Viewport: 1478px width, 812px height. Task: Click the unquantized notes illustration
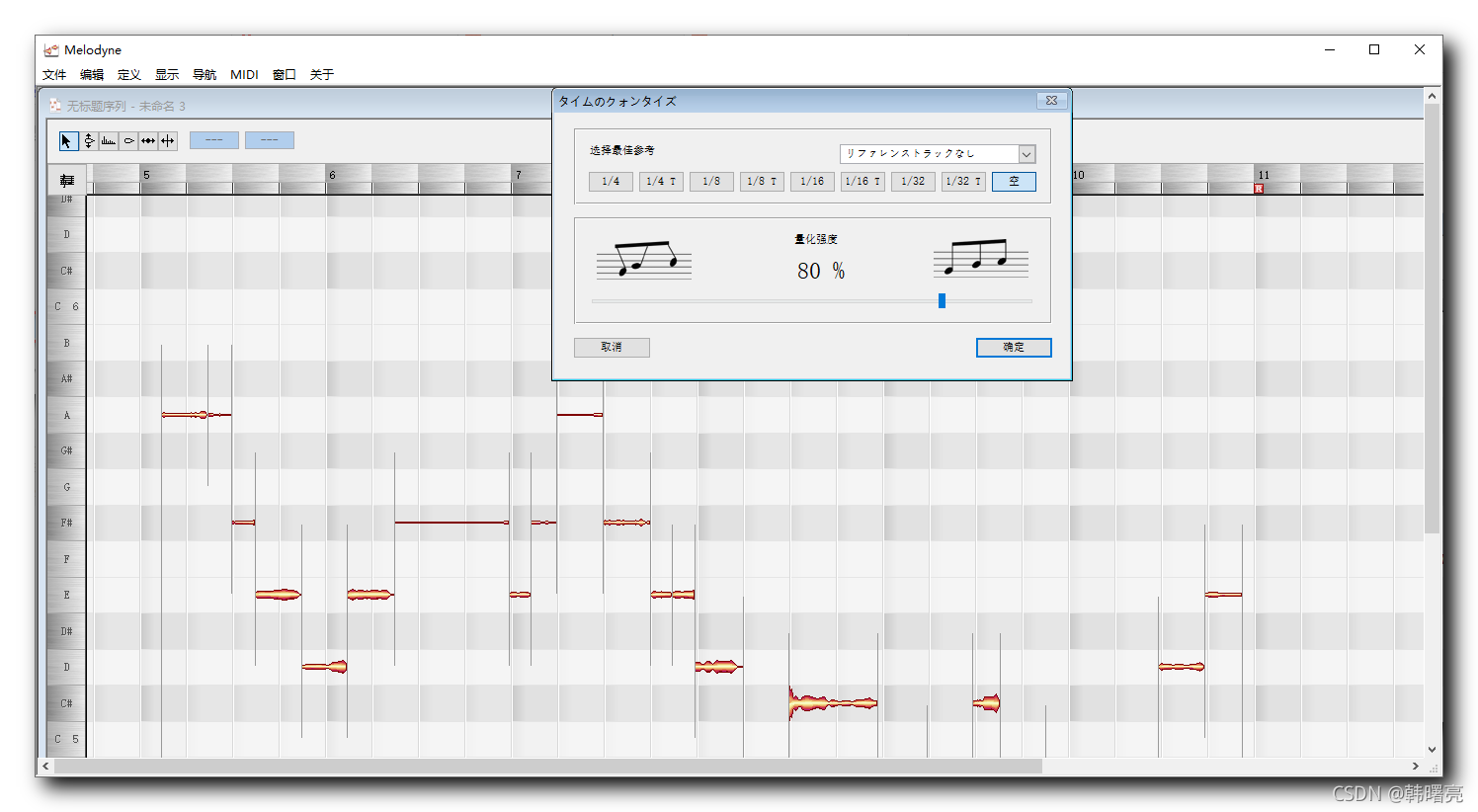click(644, 260)
